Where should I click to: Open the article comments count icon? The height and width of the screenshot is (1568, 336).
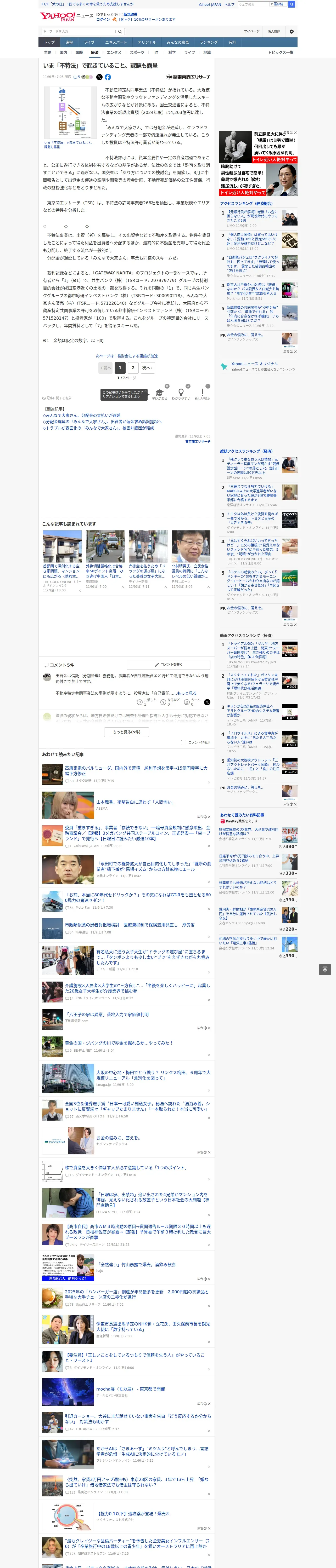(77, 77)
